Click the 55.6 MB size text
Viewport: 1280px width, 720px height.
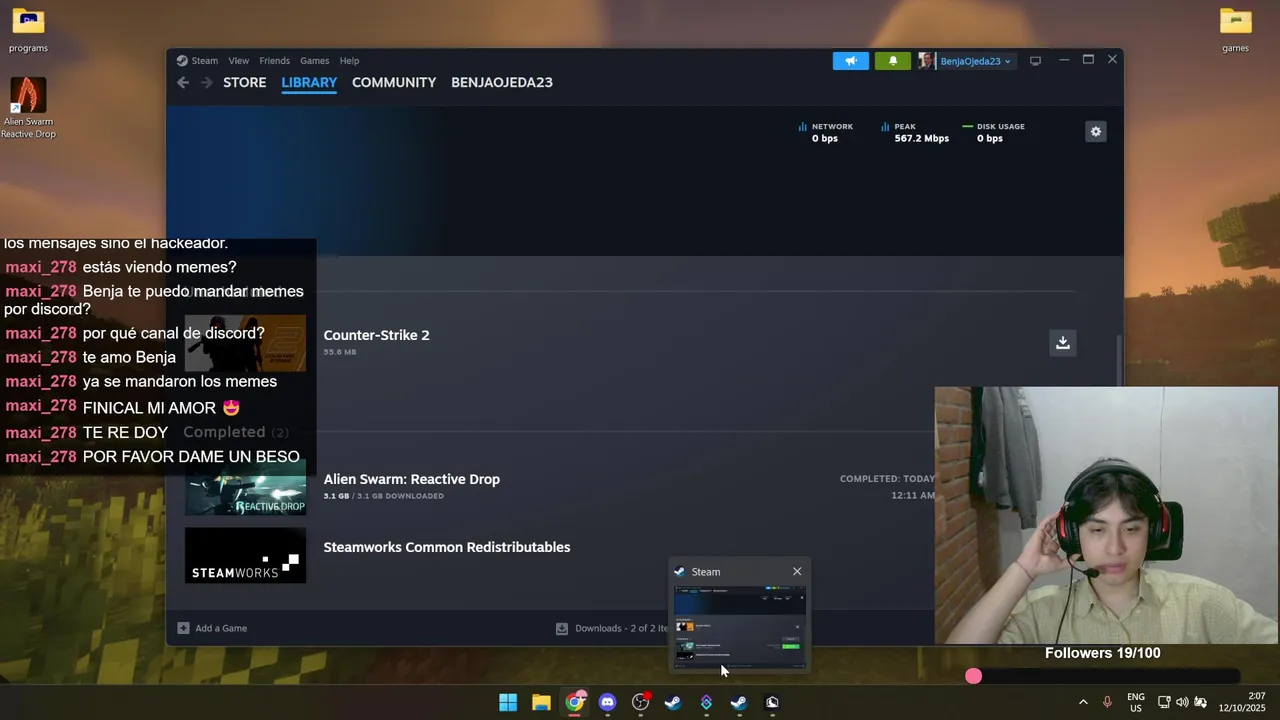pos(339,352)
